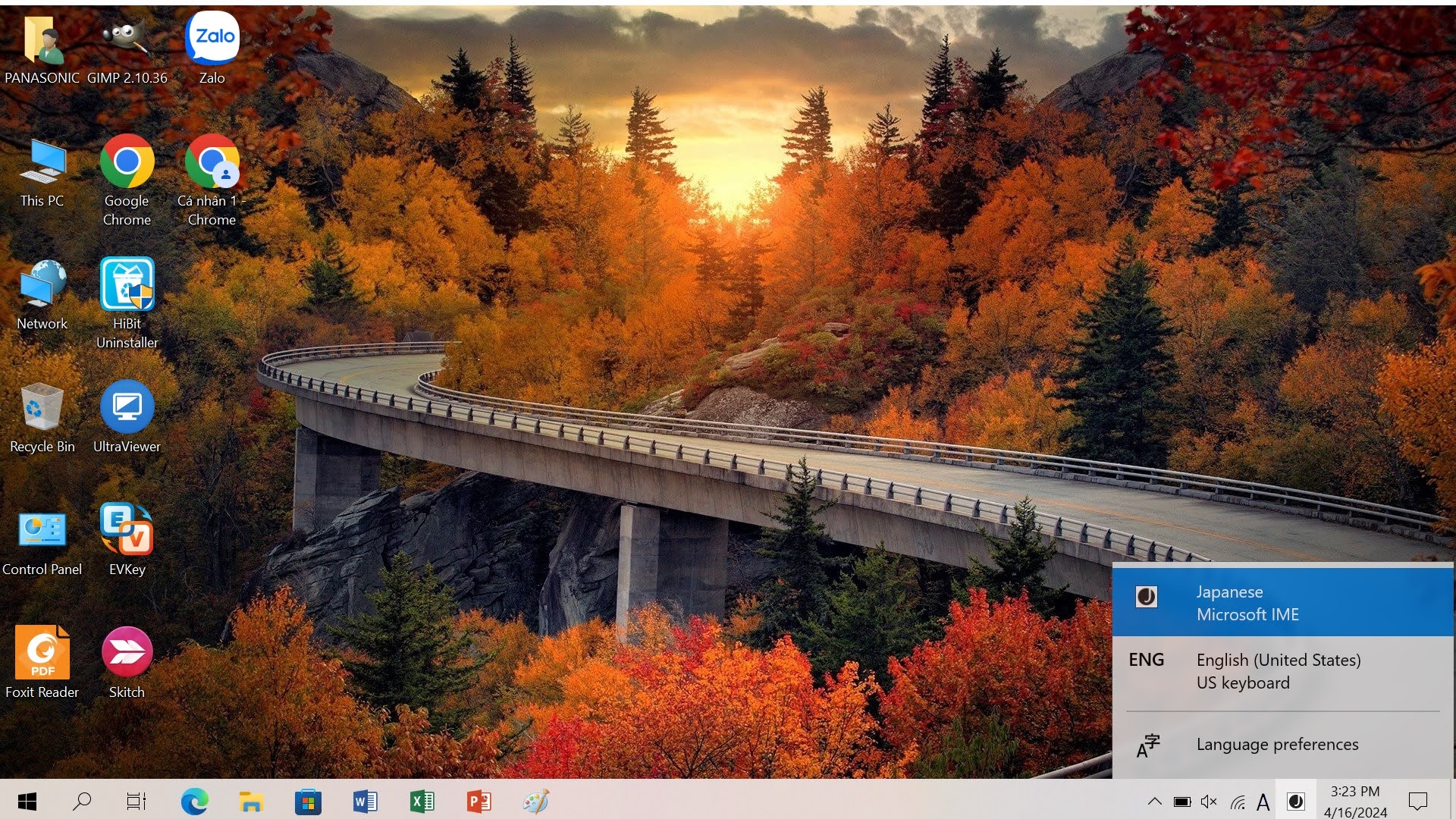The width and height of the screenshot is (1456, 819).
Task: Open the notification action center
Action: pos(1417,802)
